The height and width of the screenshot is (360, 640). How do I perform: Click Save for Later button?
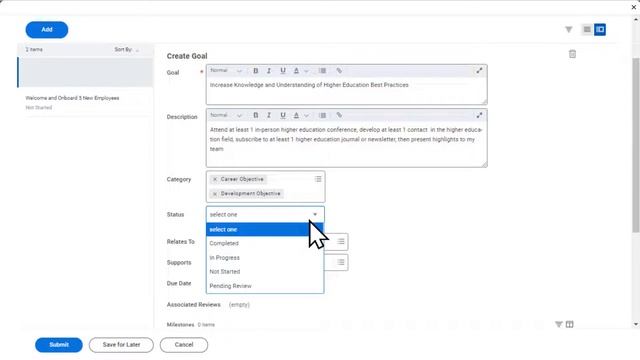[121, 345]
